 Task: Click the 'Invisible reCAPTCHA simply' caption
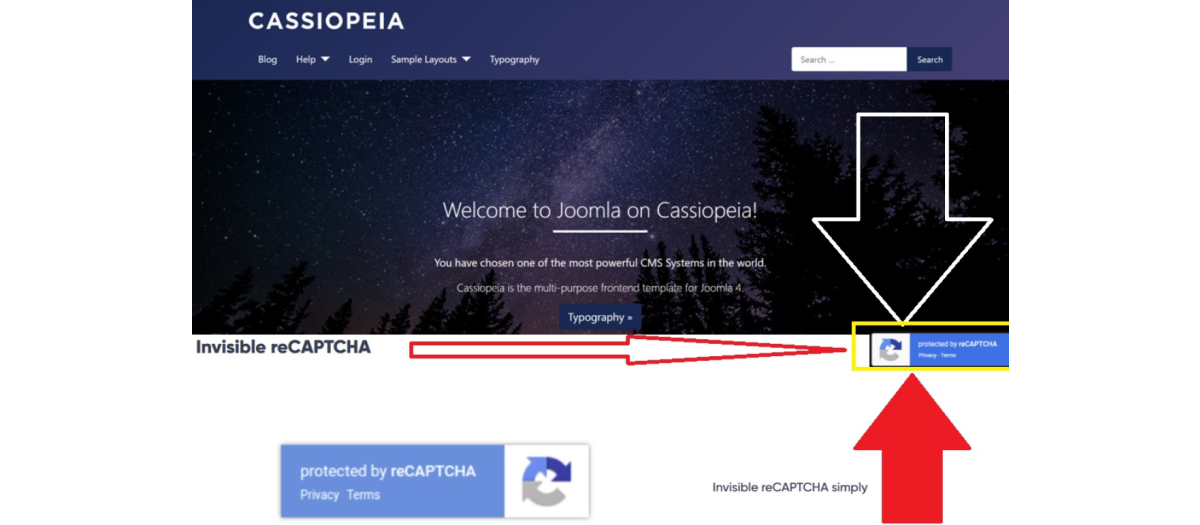[790, 487]
